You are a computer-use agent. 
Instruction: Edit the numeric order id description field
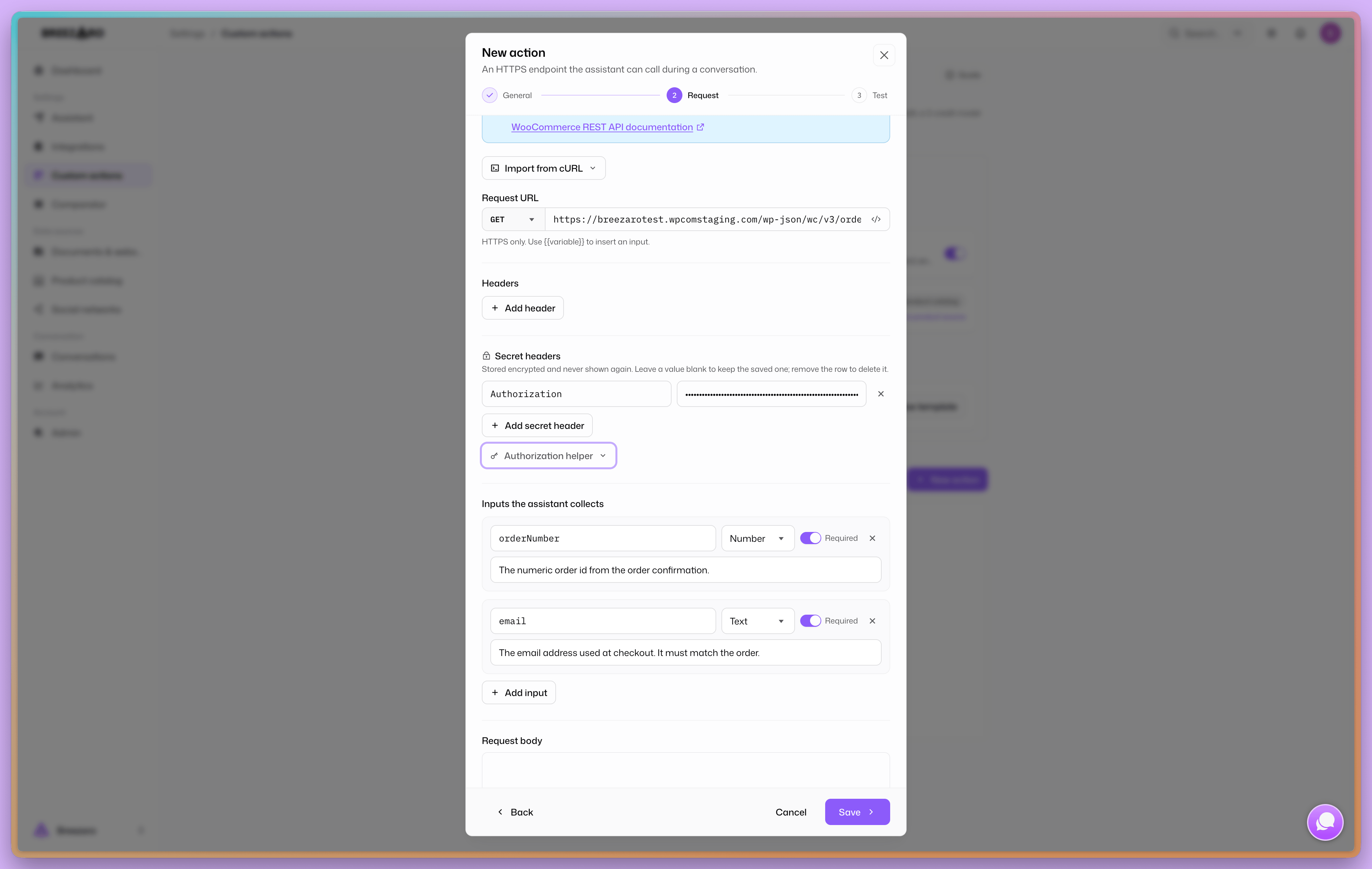coord(685,570)
